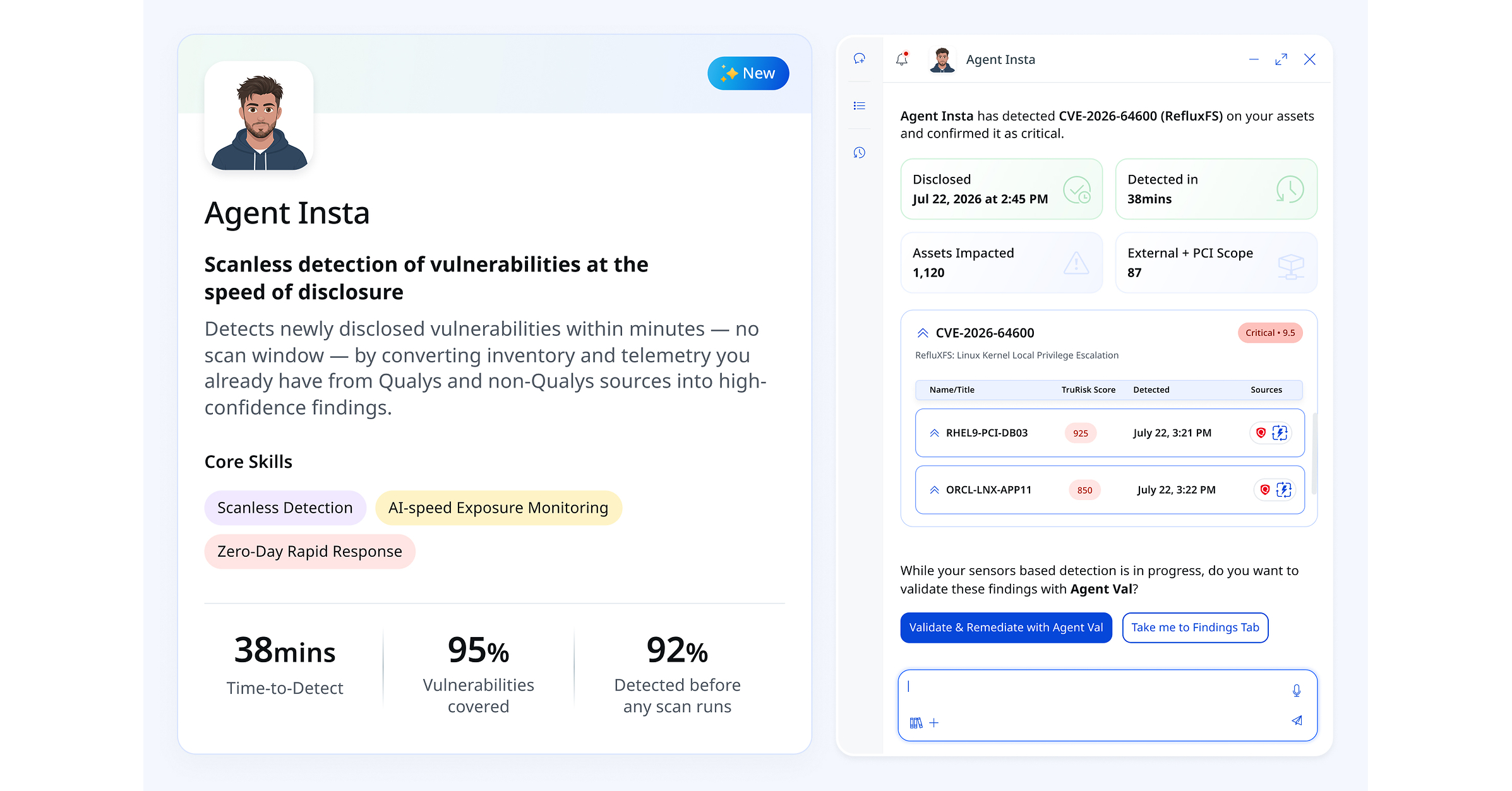Click the Detected column header

(1151, 390)
